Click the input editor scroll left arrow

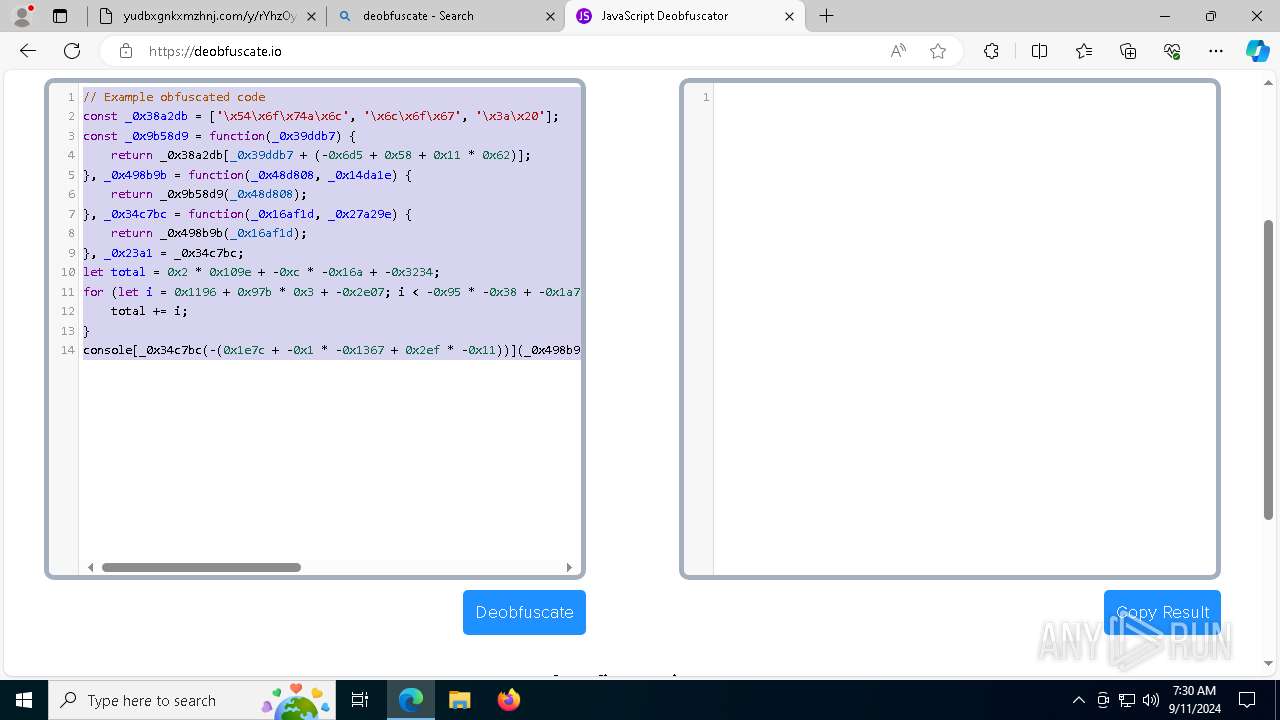(x=90, y=567)
